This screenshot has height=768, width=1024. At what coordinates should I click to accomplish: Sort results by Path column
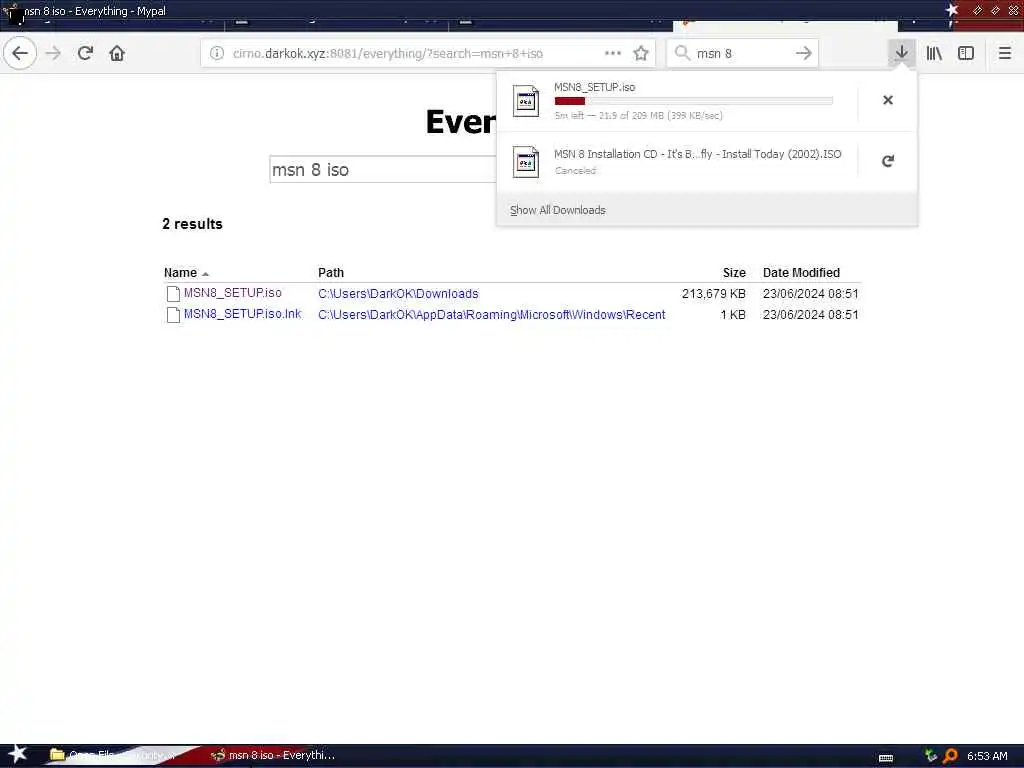[331, 273]
